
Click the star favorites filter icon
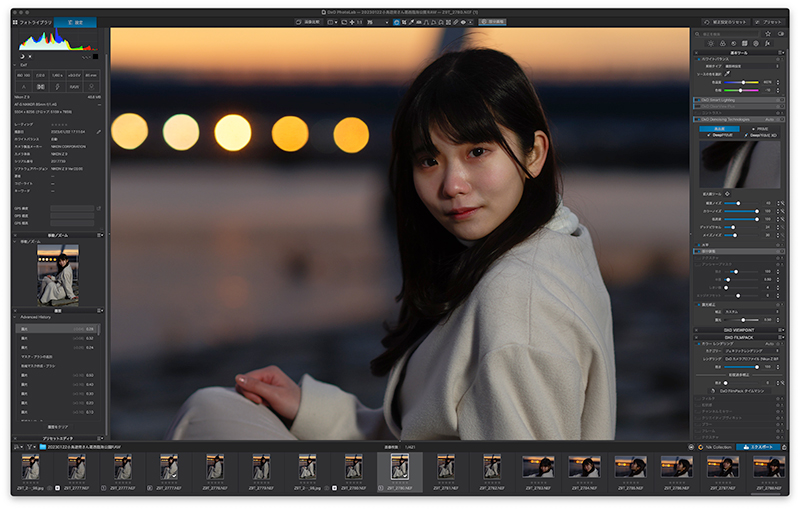click(x=768, y=34)
